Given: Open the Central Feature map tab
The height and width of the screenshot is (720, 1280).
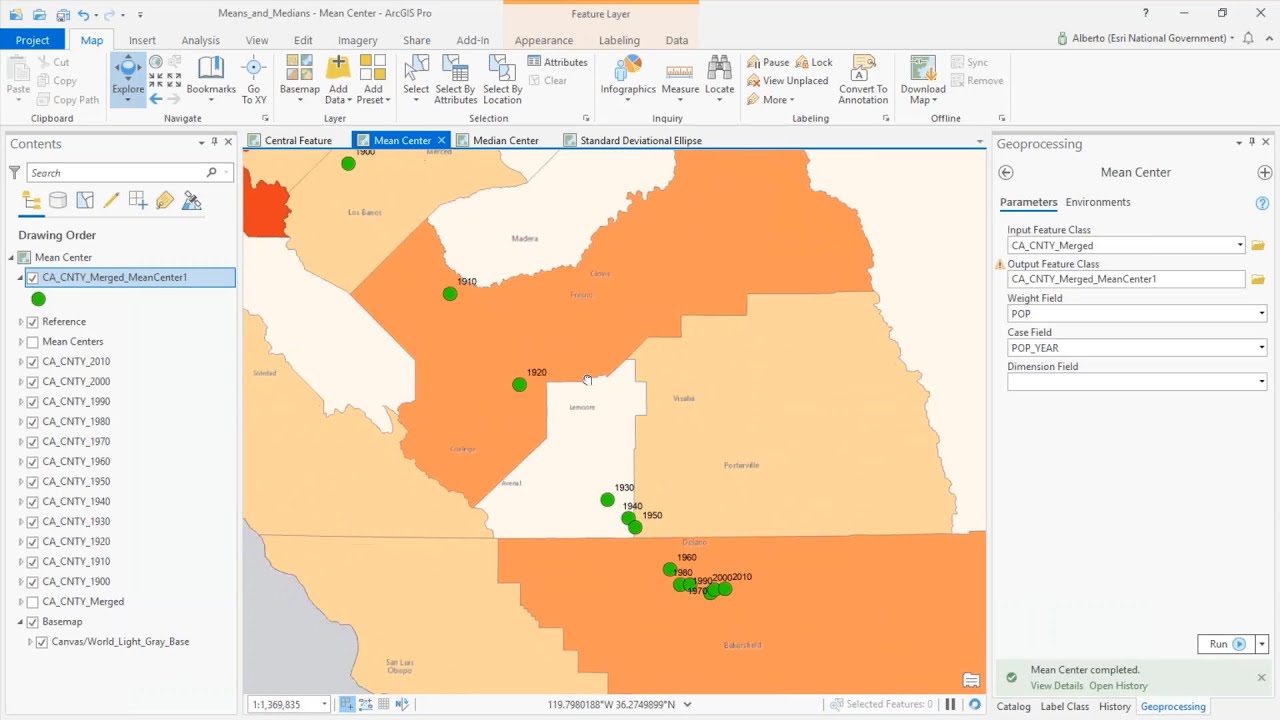Looking at the screenshot, I should coord(298,141).
